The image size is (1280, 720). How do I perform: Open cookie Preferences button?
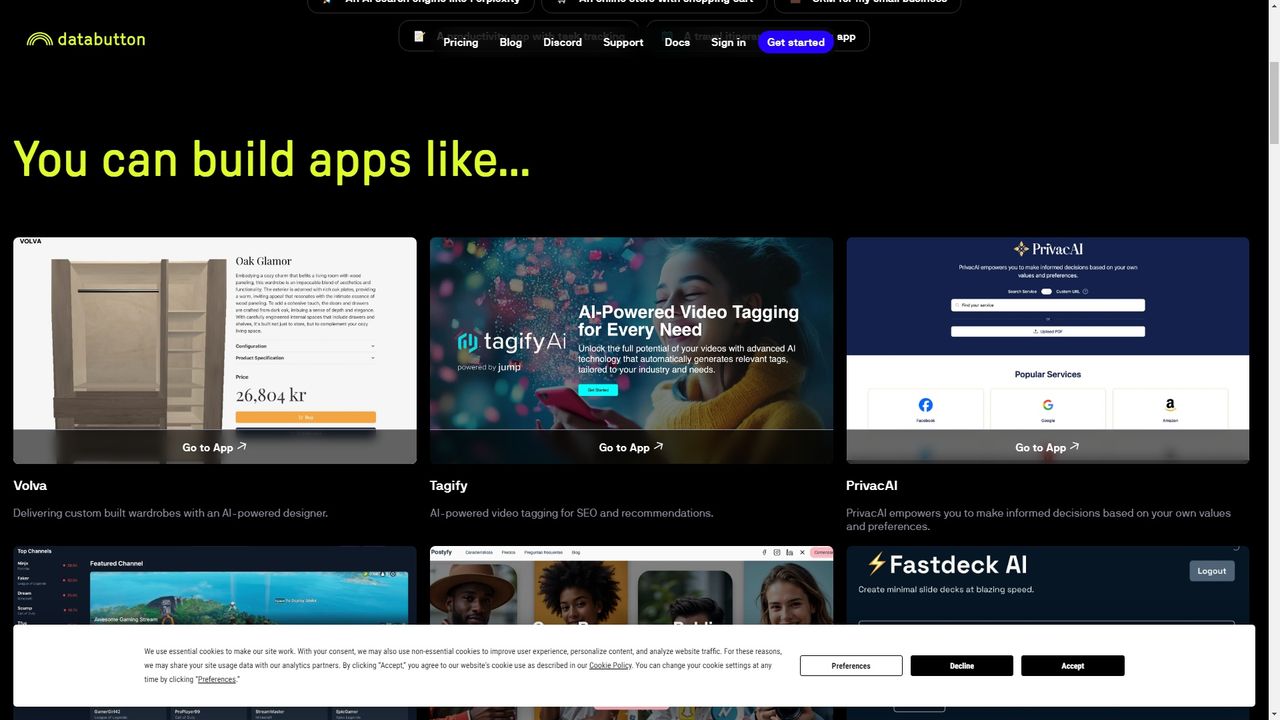851,666
